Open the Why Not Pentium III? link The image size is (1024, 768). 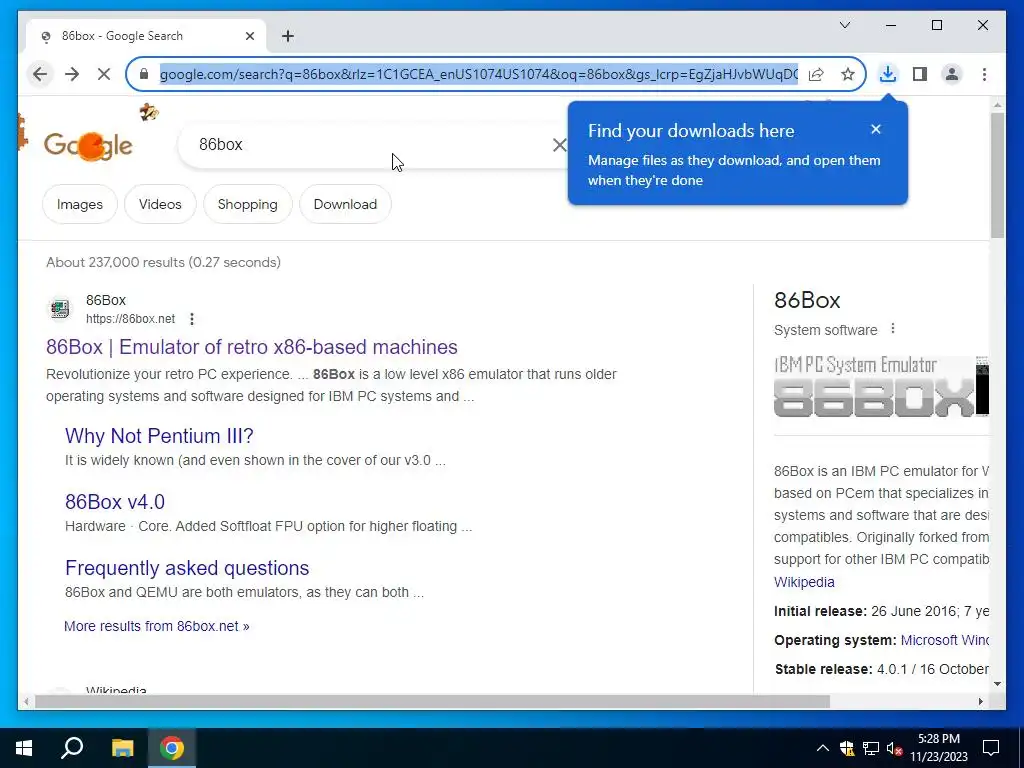(x=159, y=436)
